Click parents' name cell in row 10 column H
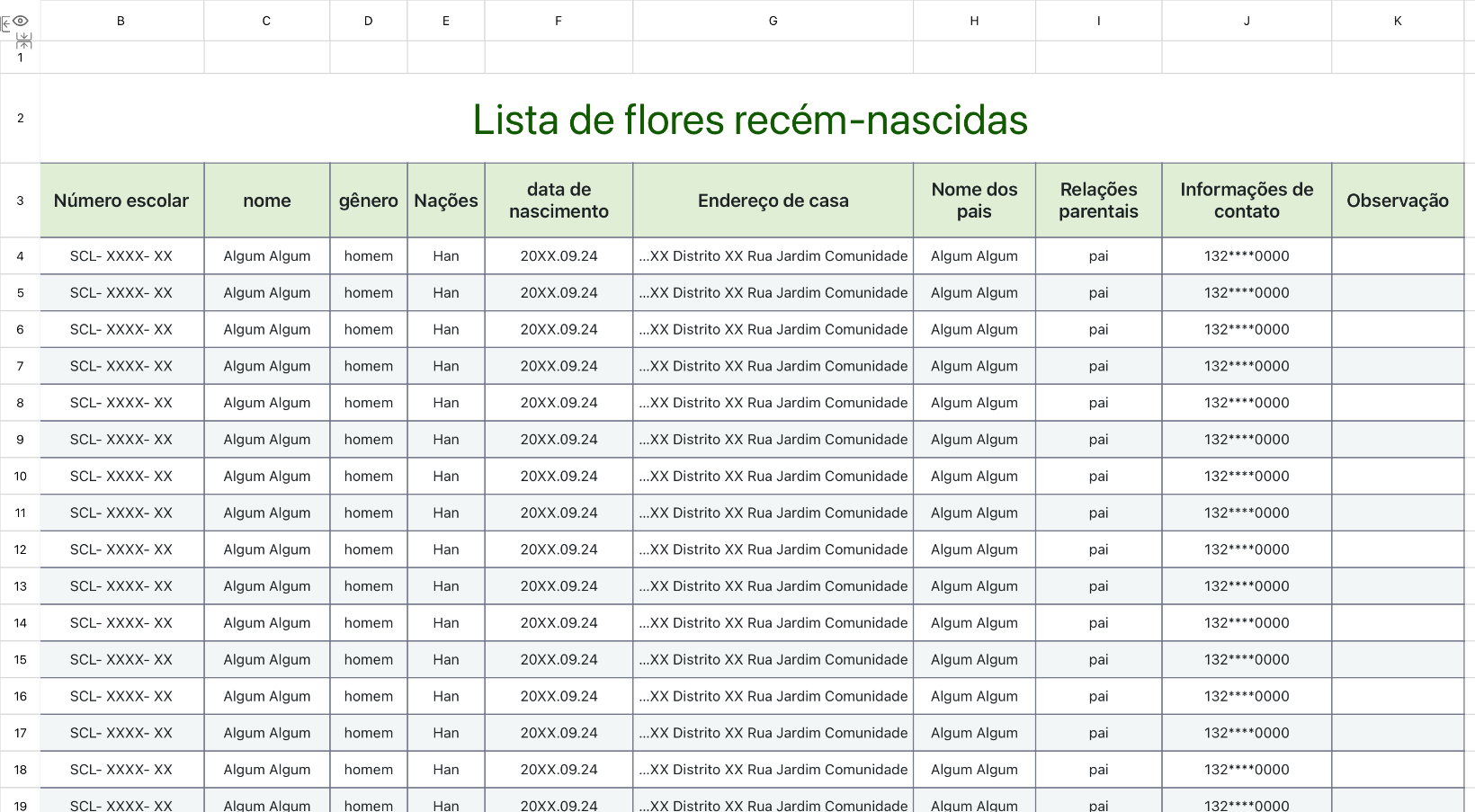Image resolution: width=1475 pixels, height=812 pixels. coord(974,477)
